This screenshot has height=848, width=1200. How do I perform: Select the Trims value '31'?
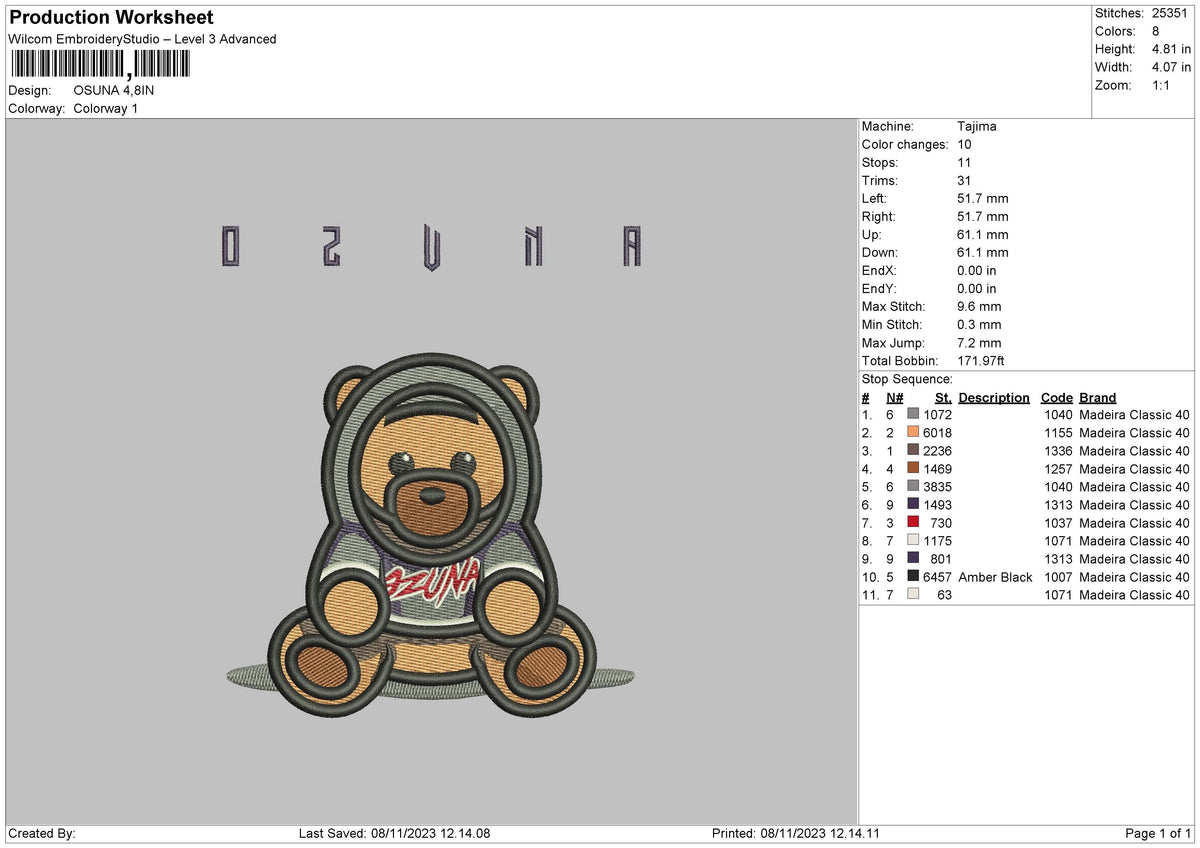tap(964, 181)
